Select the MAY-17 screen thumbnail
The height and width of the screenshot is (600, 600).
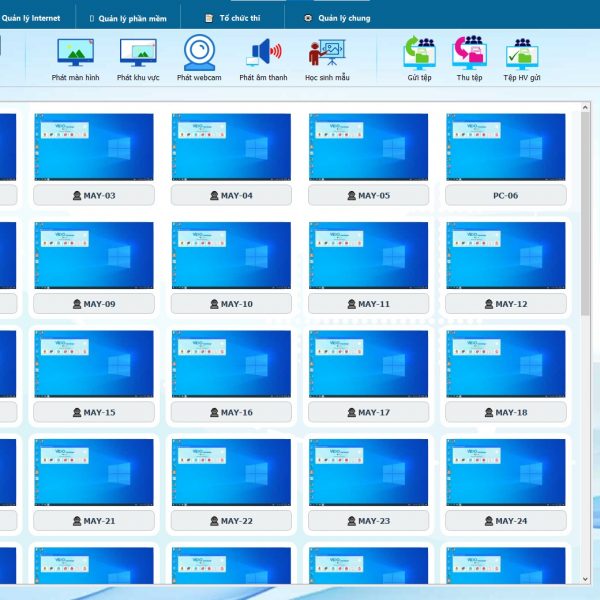coord(368,364)
